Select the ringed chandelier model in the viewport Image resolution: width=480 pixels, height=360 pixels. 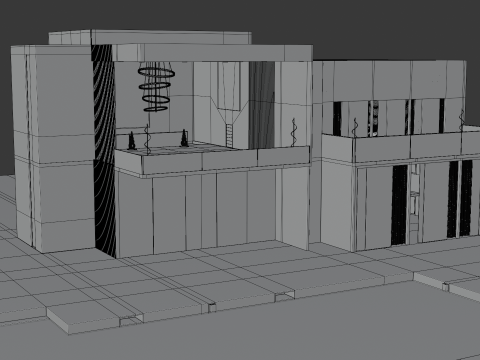tap(156, 87)
